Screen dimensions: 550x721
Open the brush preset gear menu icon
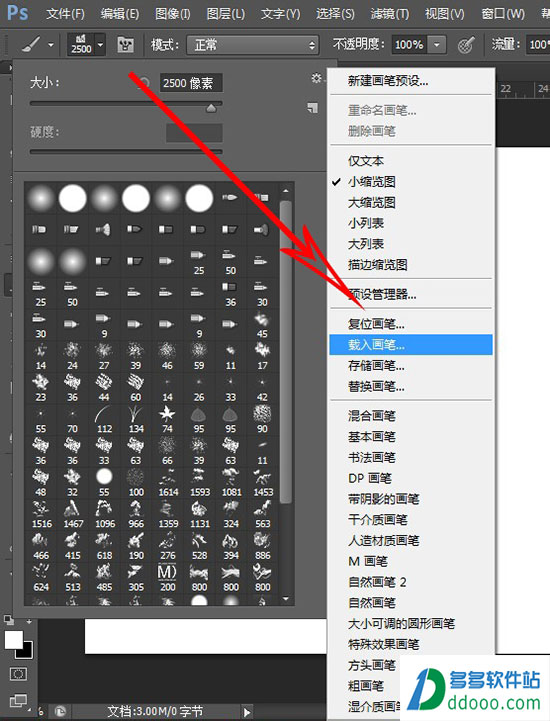coord(316,78)
